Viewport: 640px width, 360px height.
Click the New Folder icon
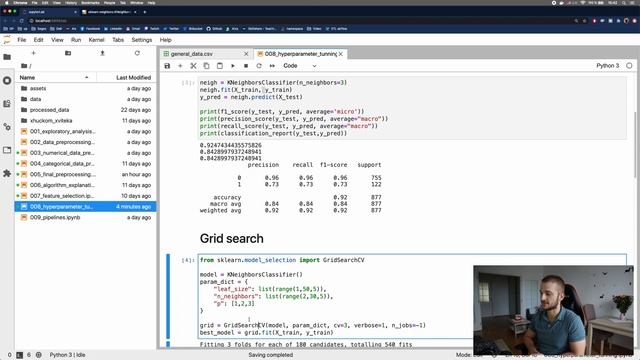[x=68, y=53]
